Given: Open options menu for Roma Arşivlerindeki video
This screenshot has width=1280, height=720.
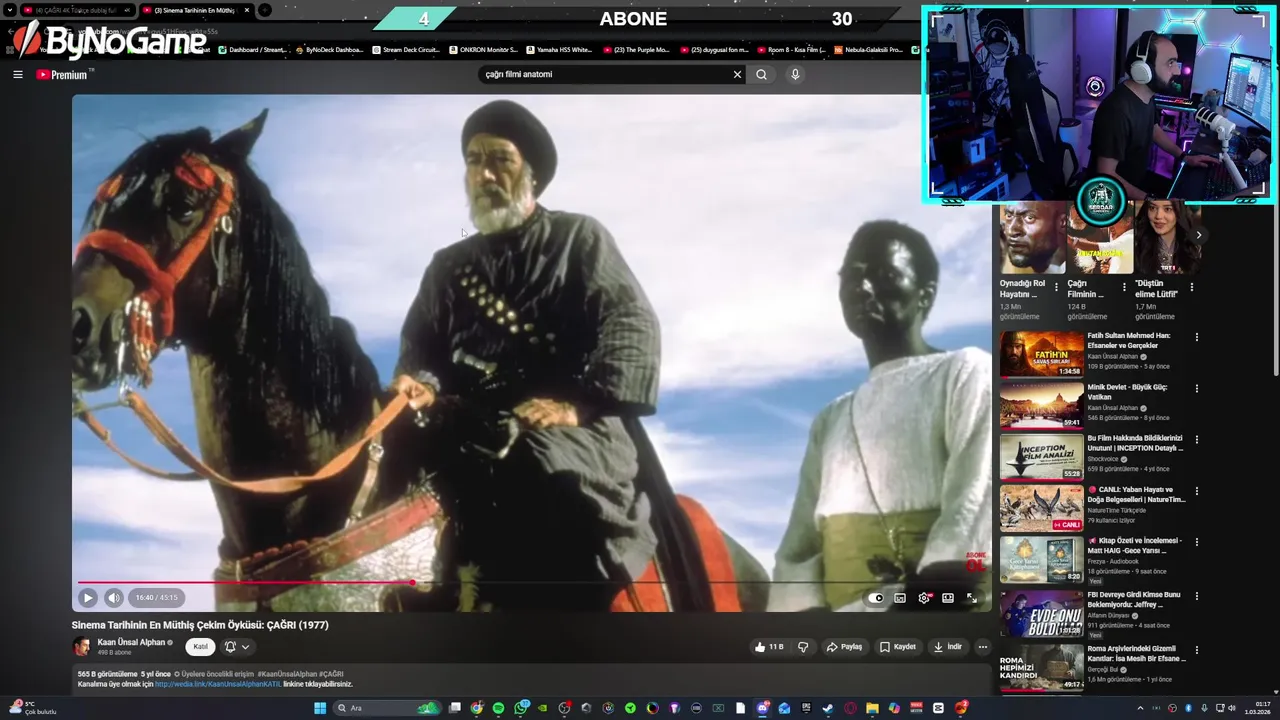Looking at the screenshot, I should point(1196,650).
